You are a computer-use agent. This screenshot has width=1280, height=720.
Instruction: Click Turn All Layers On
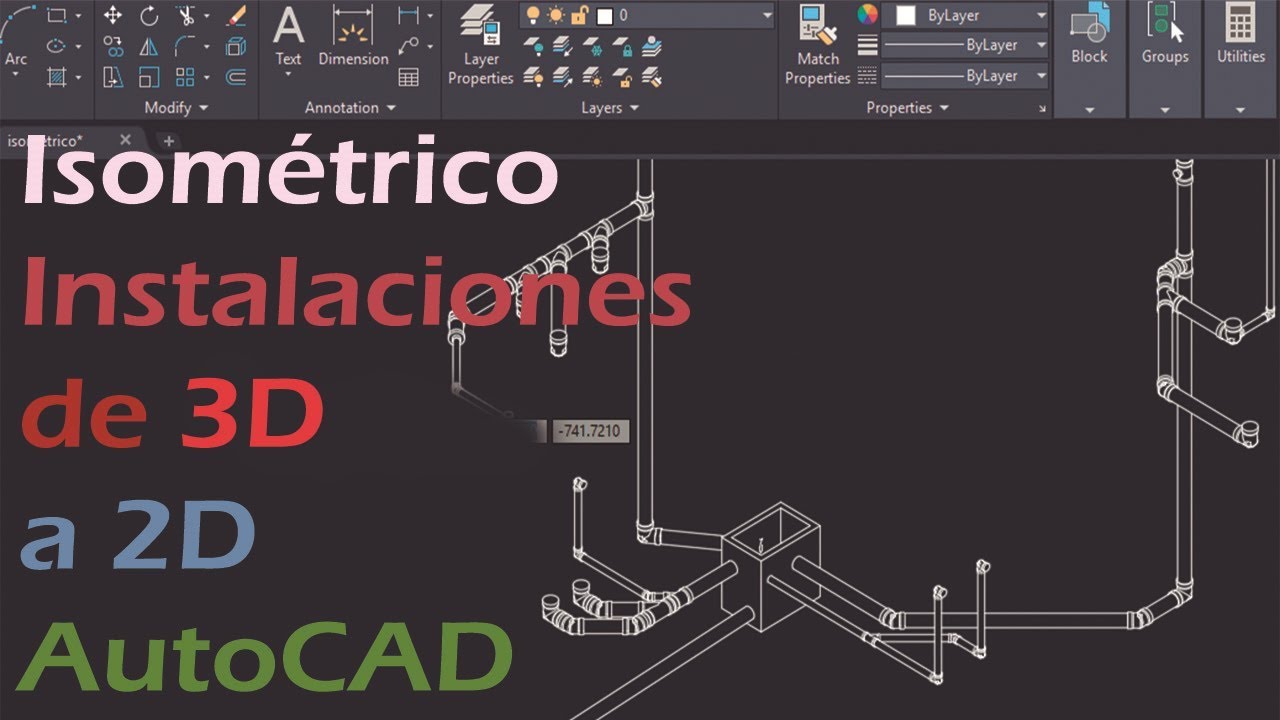tap(534, 75)
